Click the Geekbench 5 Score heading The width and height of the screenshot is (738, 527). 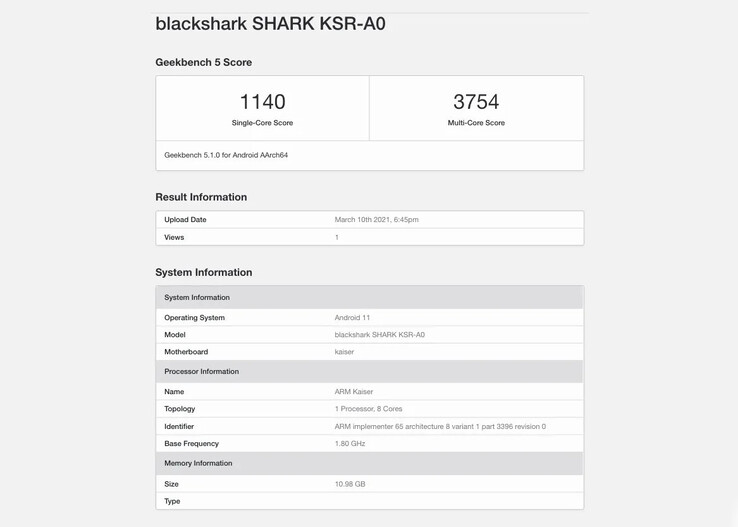pos(203,62)
